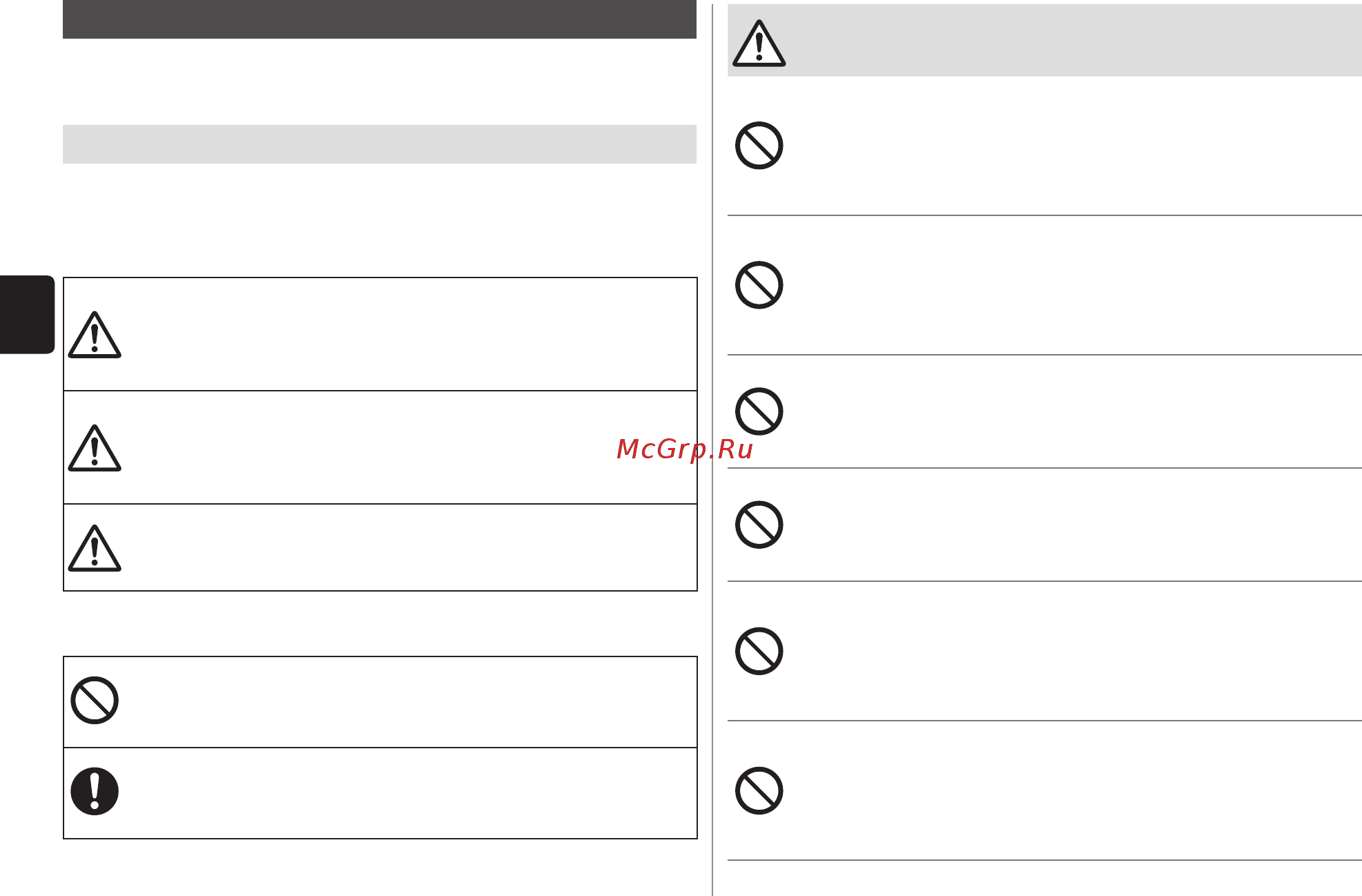Click the second prohibition symbol in the right column
The image size is (1362, 896).
pos(759,285)
